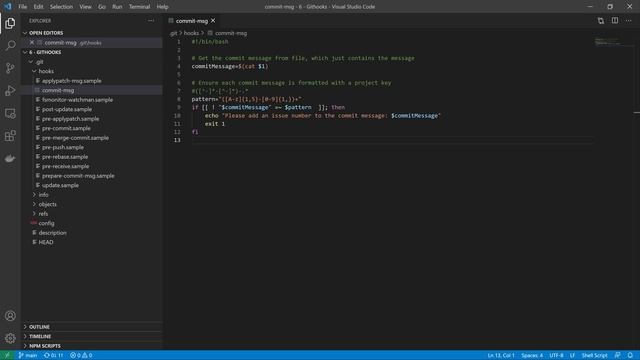Screen dimensions: 640x360
Task: Expand the Outline section
Action: (25, 327)
